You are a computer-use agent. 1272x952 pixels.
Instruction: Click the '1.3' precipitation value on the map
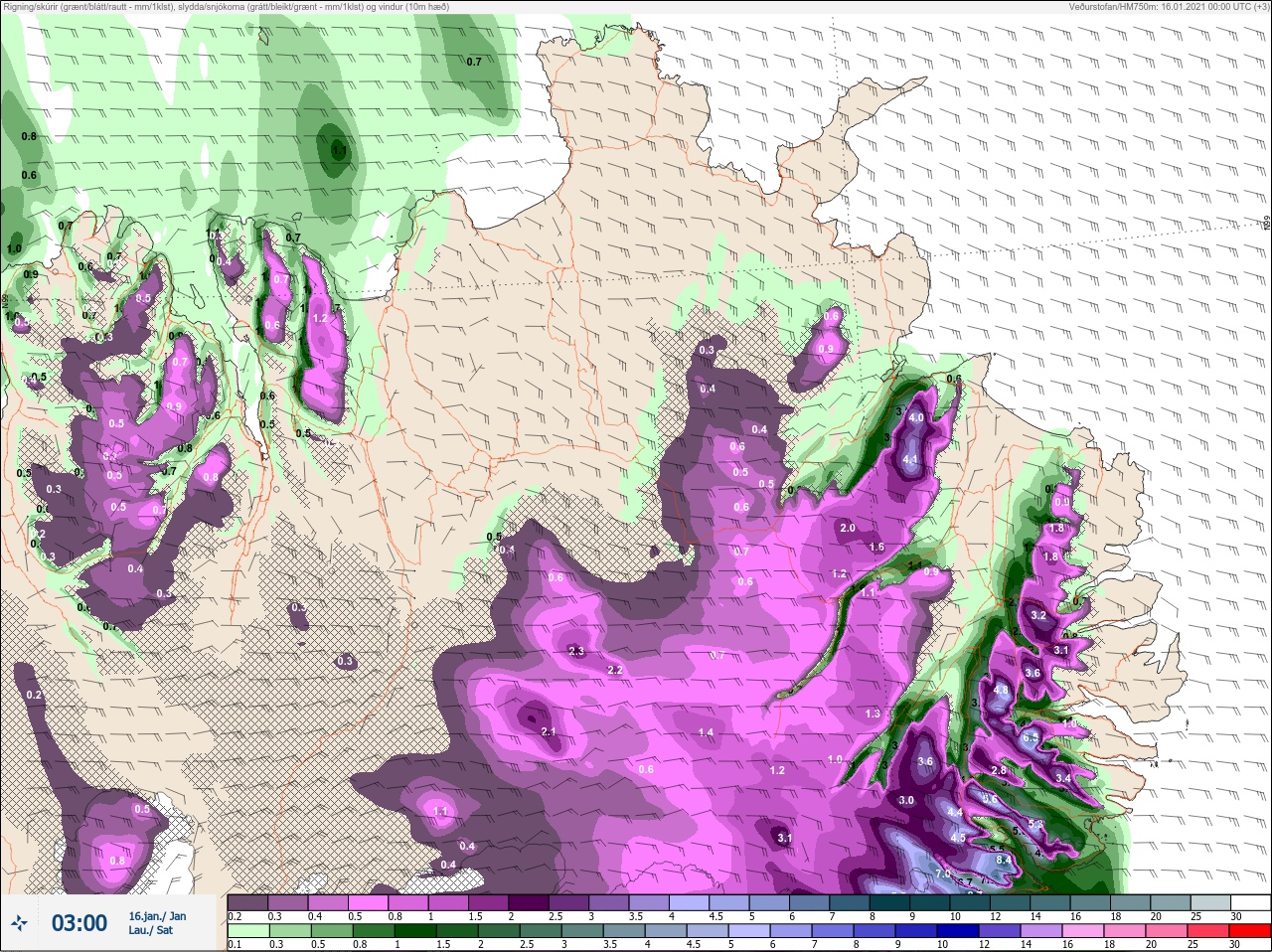pyautogui.click(x=873, y=714)
